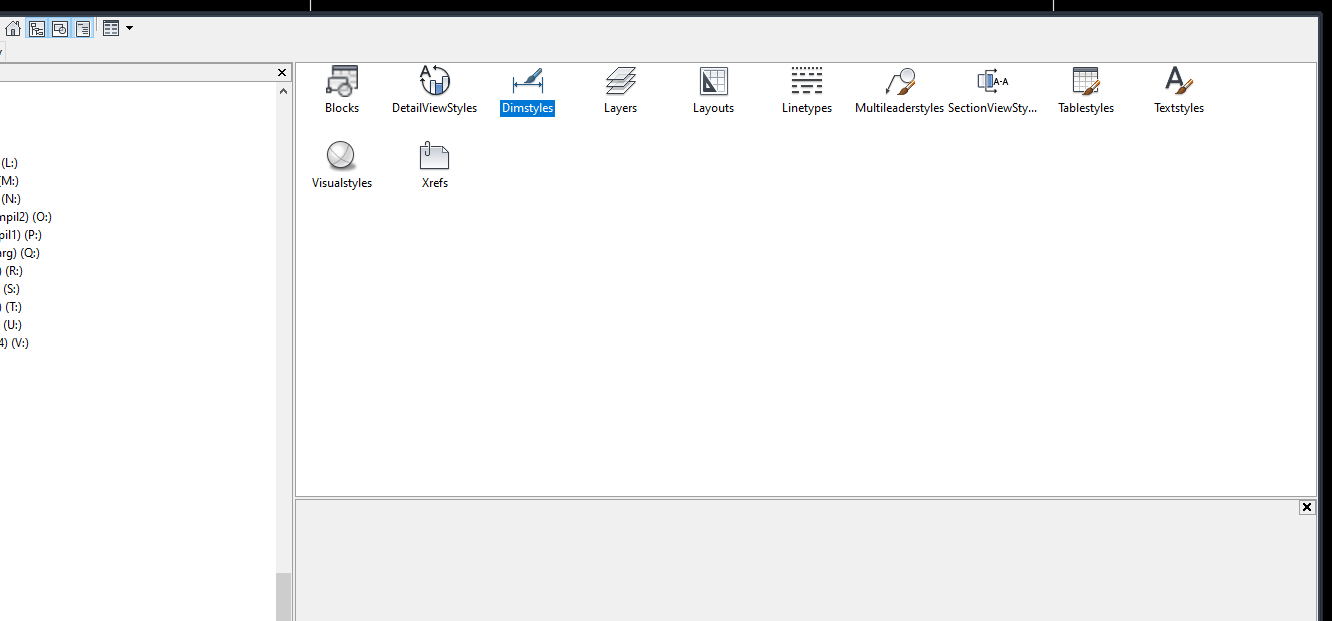This screenshot has width=1332, height=621.
Task: Open the Tablestyles icon
Action: click(1085, 90)
